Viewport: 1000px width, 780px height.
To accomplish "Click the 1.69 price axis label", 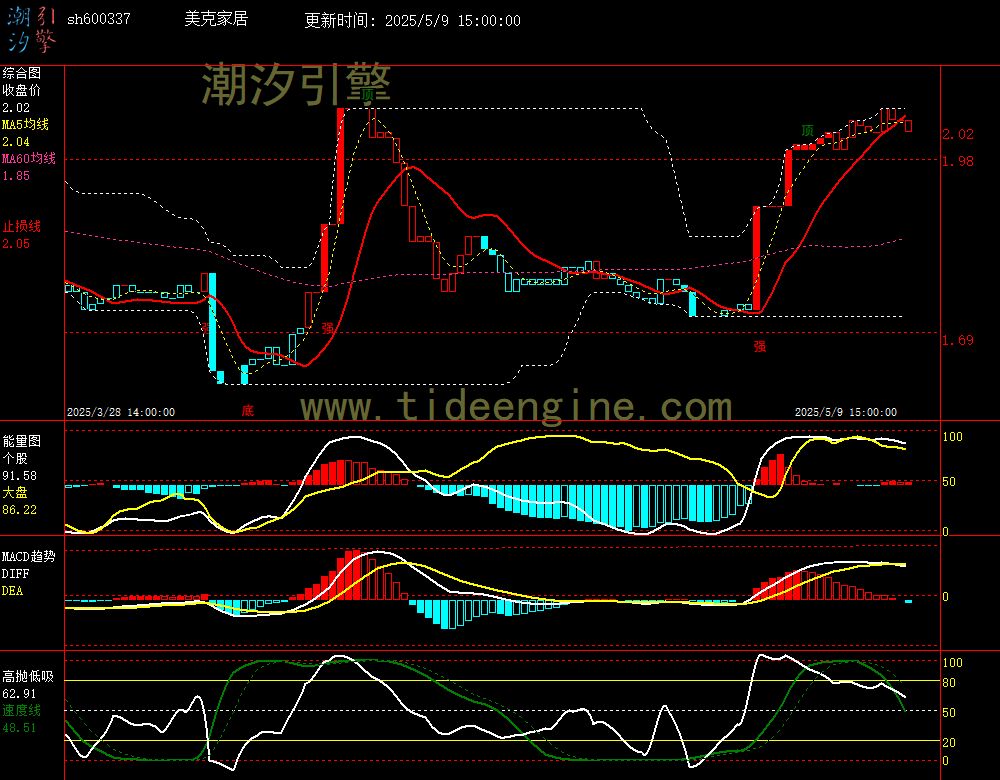I will (958, 340).
